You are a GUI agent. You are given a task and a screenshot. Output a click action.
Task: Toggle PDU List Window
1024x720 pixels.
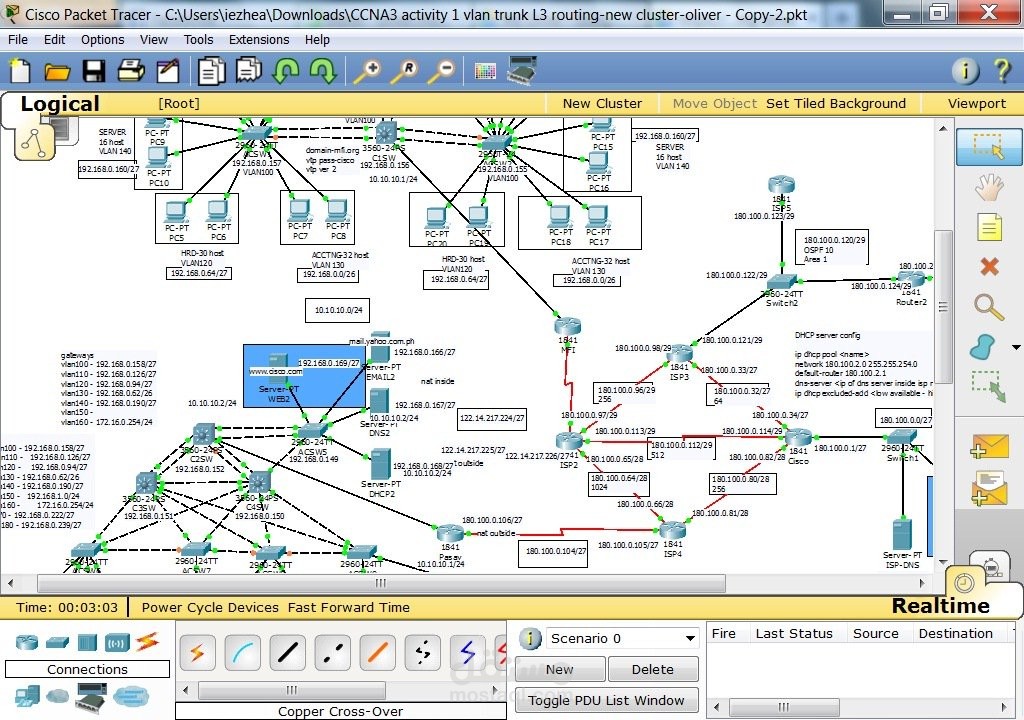pos(607,700)
